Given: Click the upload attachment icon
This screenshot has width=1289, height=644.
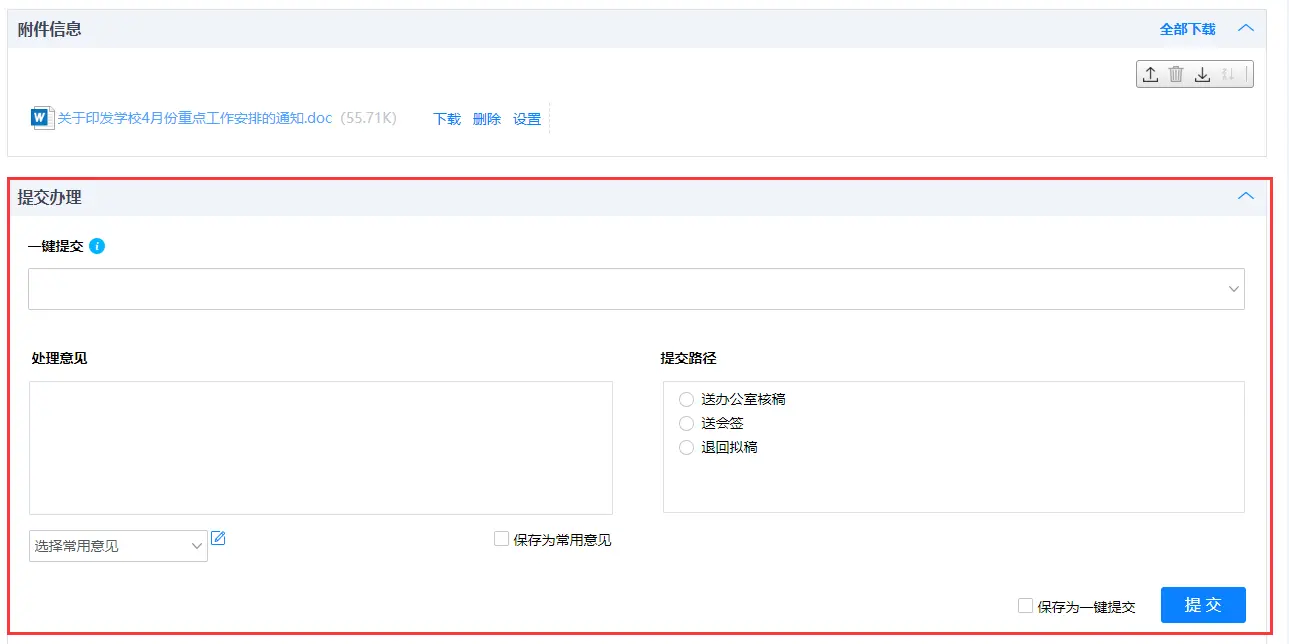Looking at the screenshot, I should pos(1151,74).
